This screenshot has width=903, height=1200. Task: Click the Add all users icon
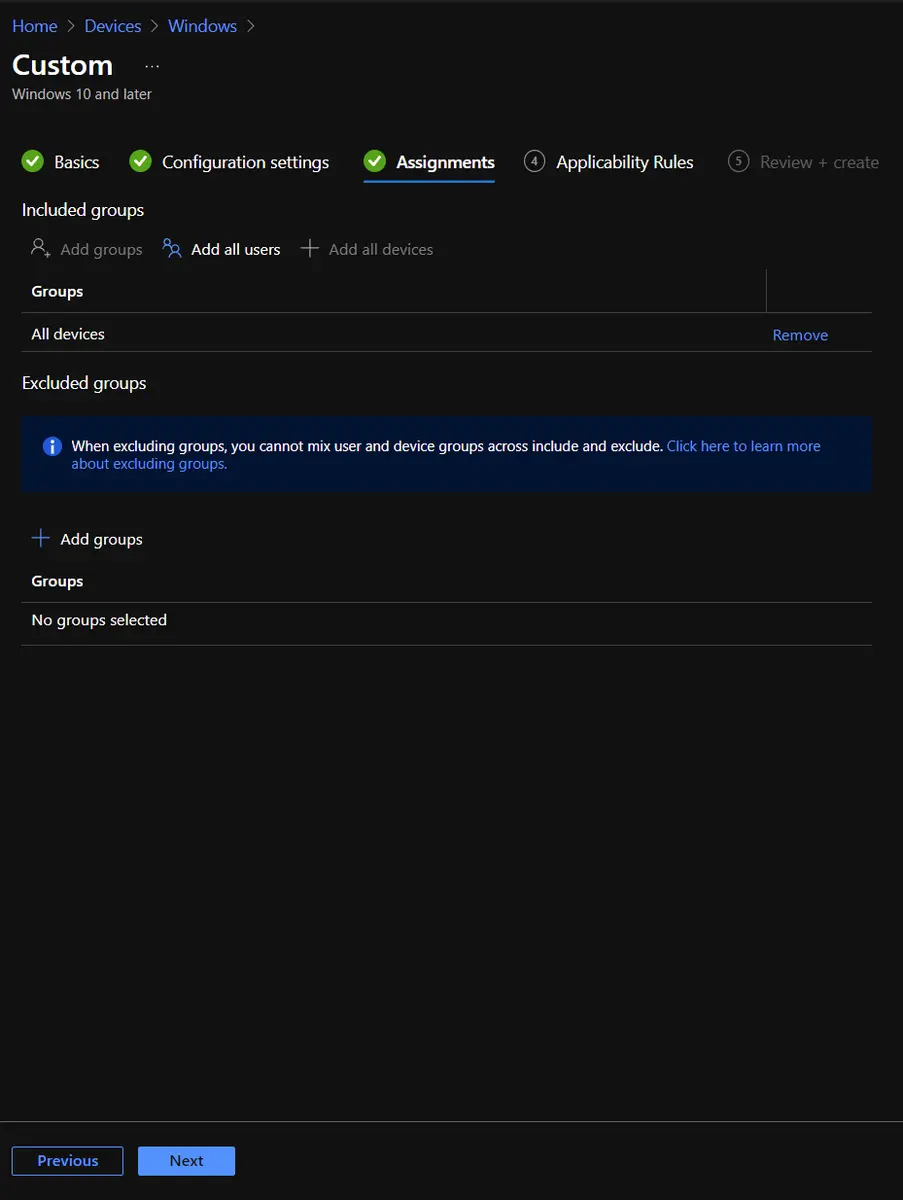[172, 249]
